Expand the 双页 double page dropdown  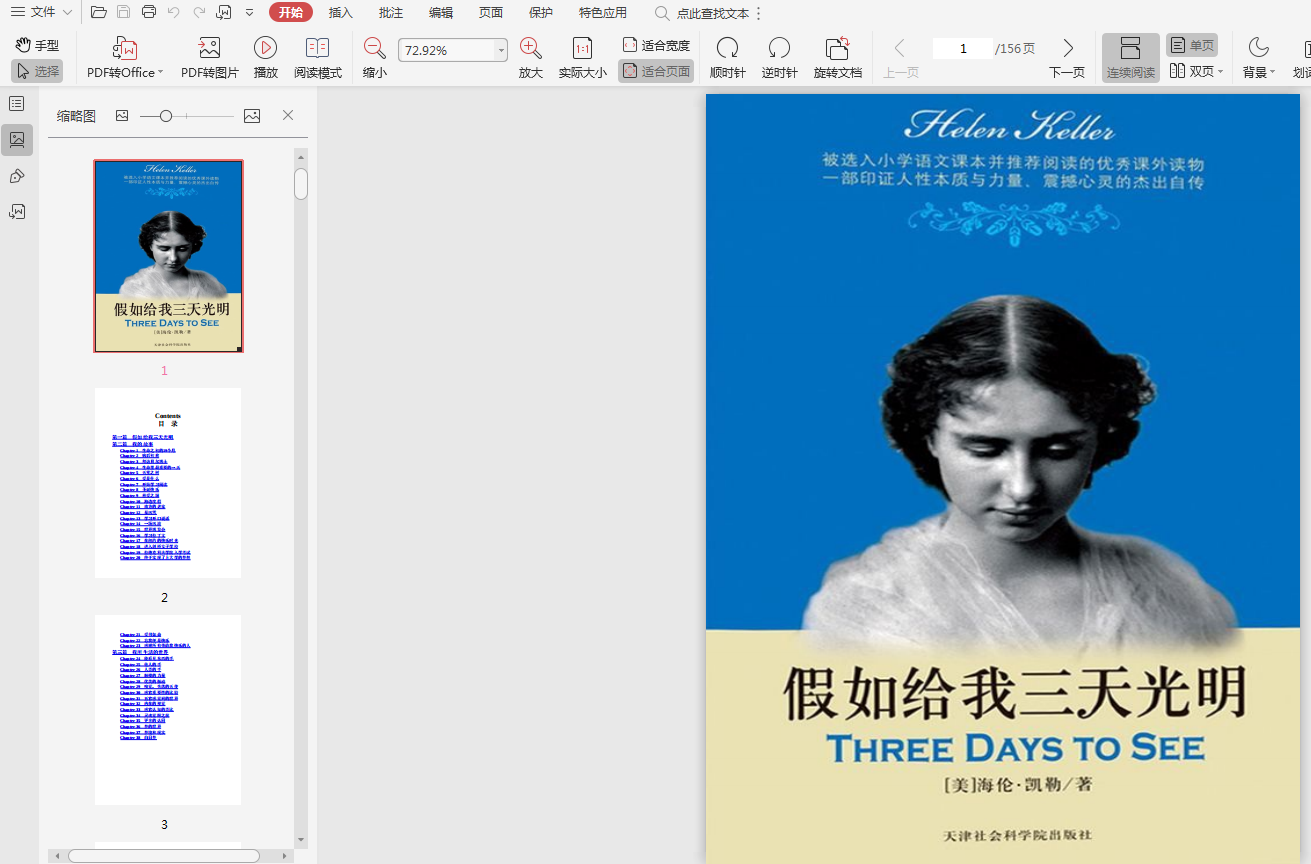tap(1221, 72)
